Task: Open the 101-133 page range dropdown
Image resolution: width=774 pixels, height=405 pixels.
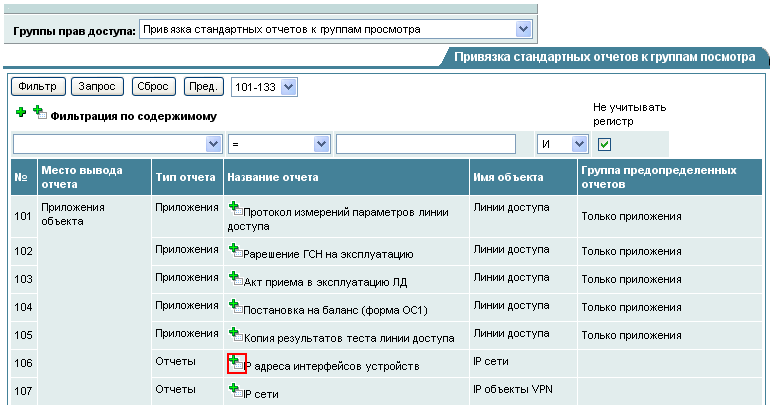Action: coord(264,87)
